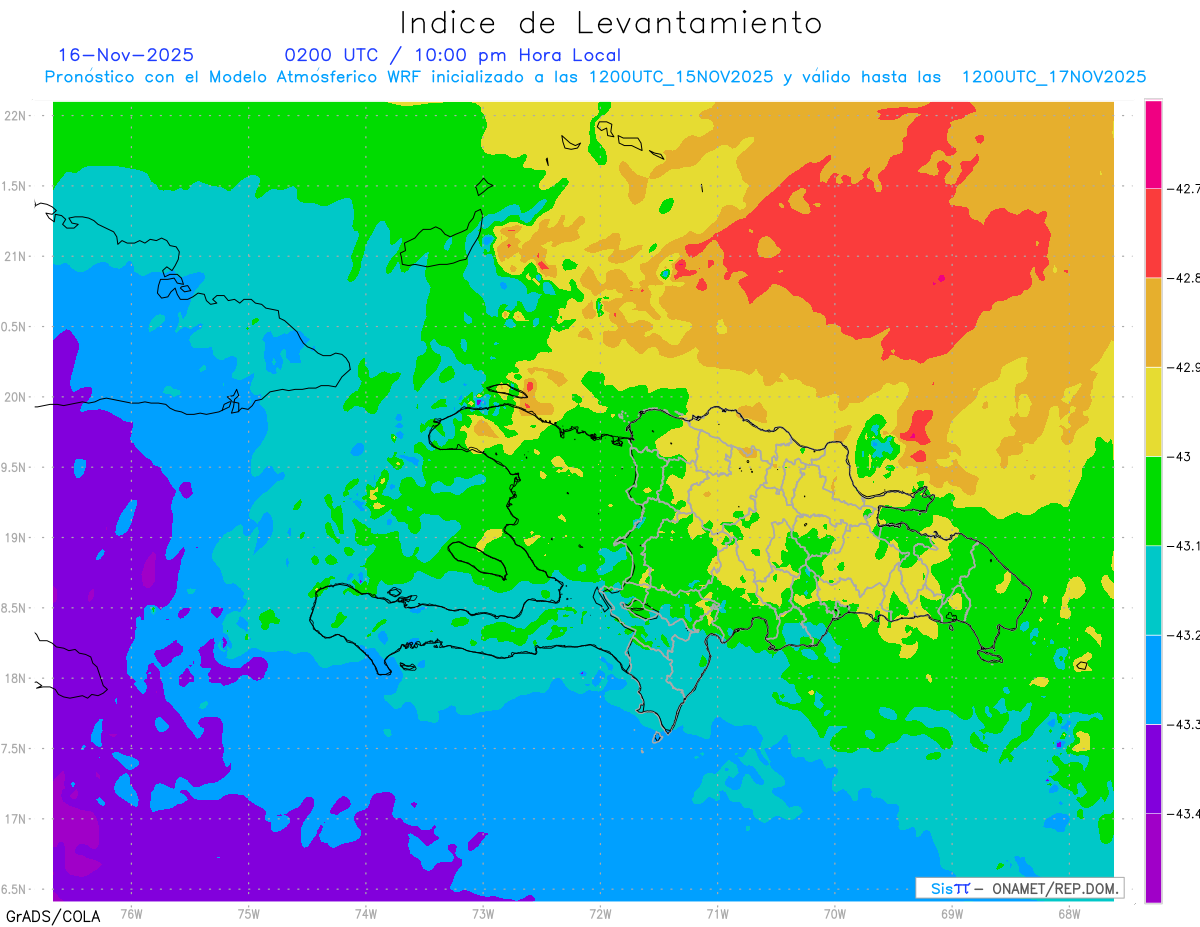
Task: Click the violet swatch below -43.4
Action: [1153, 857]
